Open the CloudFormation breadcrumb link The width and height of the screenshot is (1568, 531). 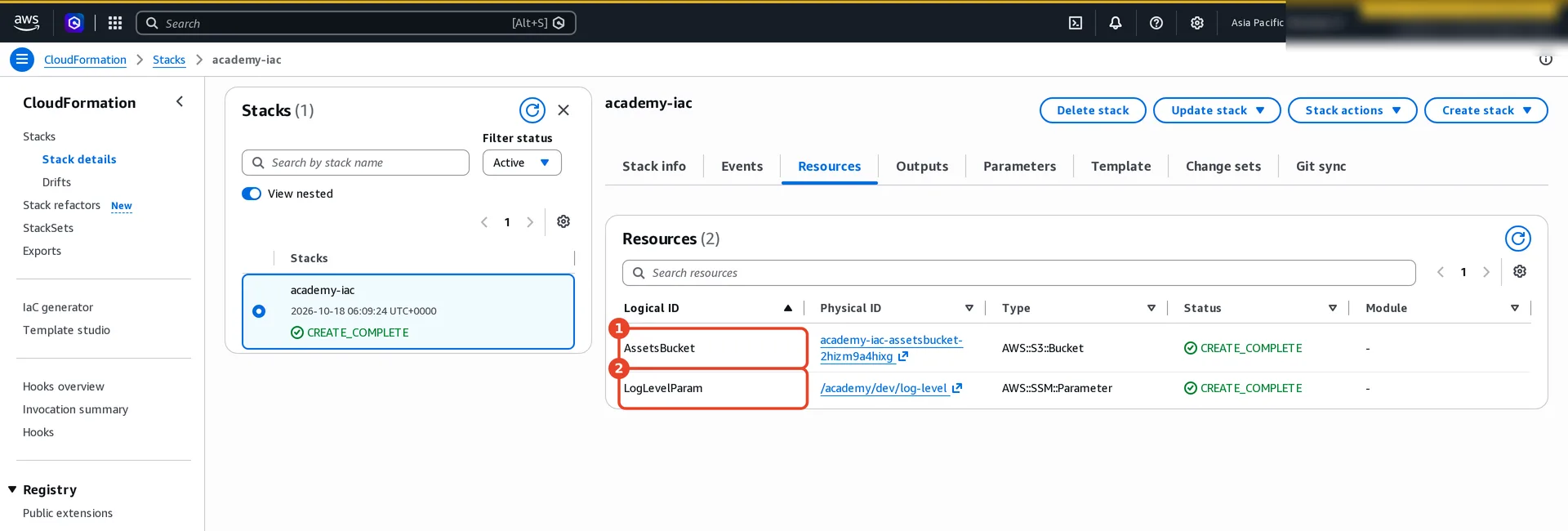85,60
